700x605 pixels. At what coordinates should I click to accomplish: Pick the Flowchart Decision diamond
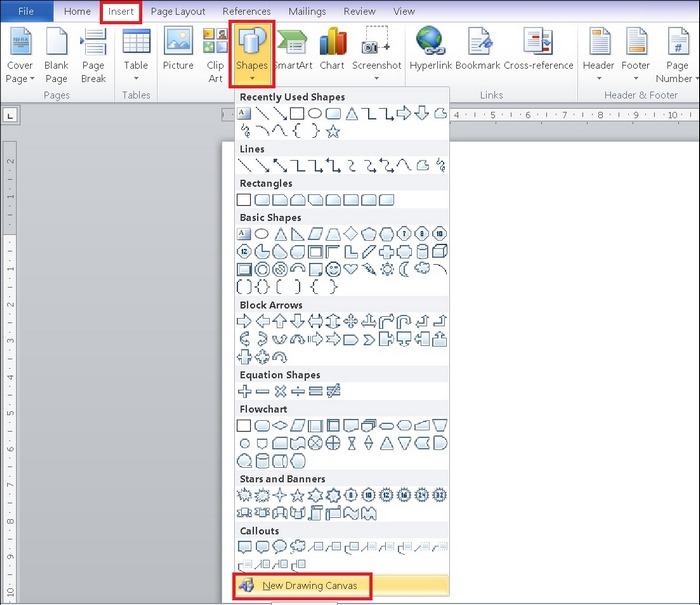279,425
